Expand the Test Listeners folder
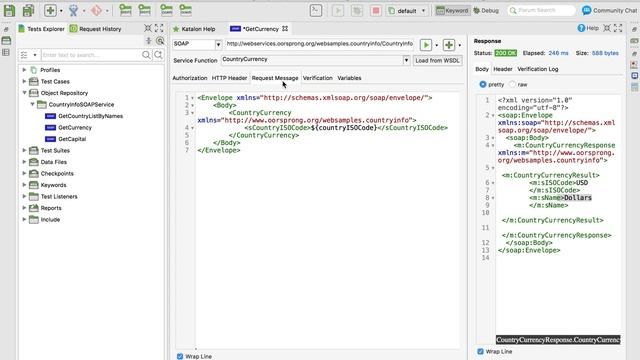The image size is (640, 360). pos(24,196)
